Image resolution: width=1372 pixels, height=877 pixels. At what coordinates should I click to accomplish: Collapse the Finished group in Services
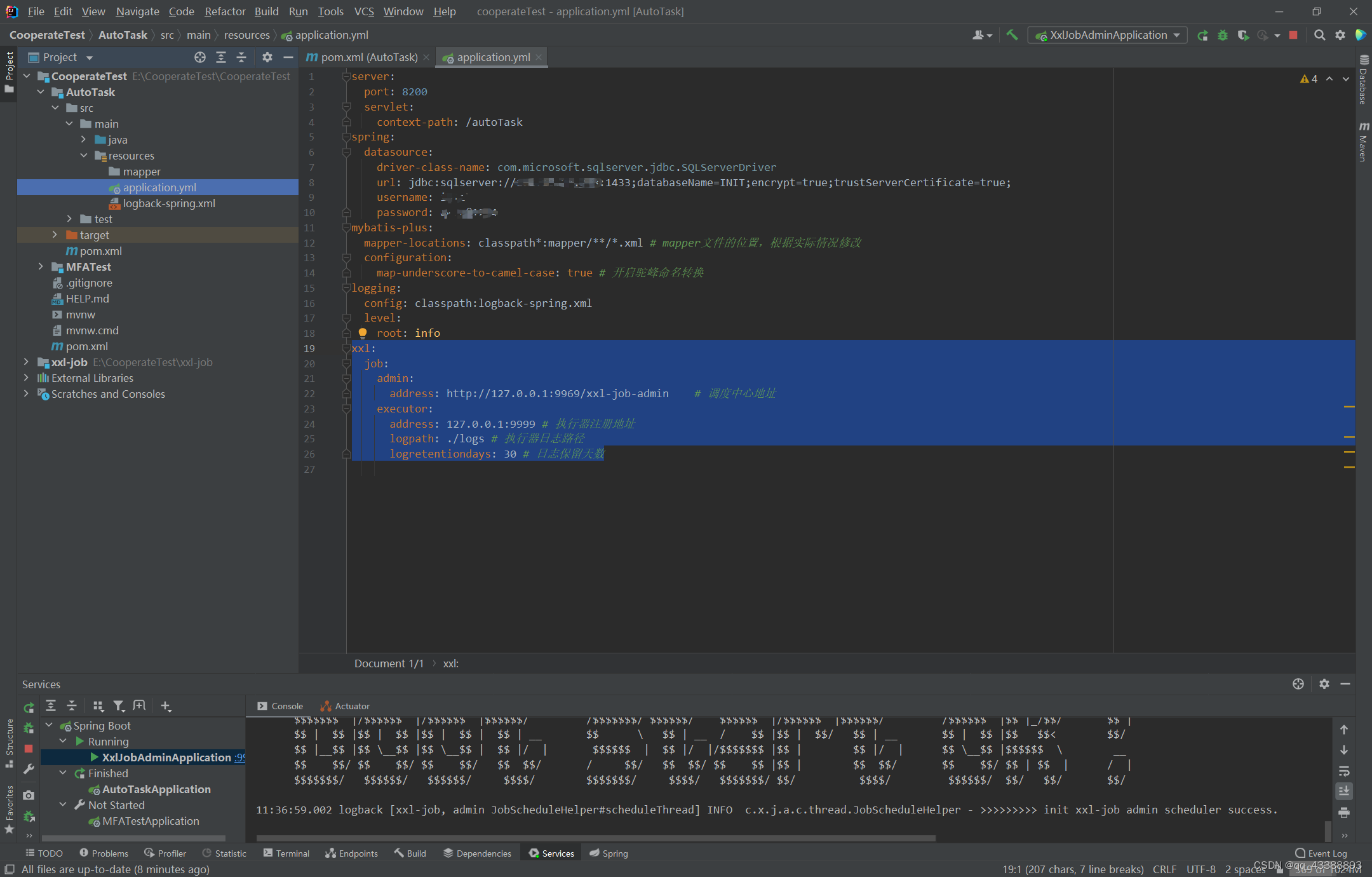(x=63, y=773)
